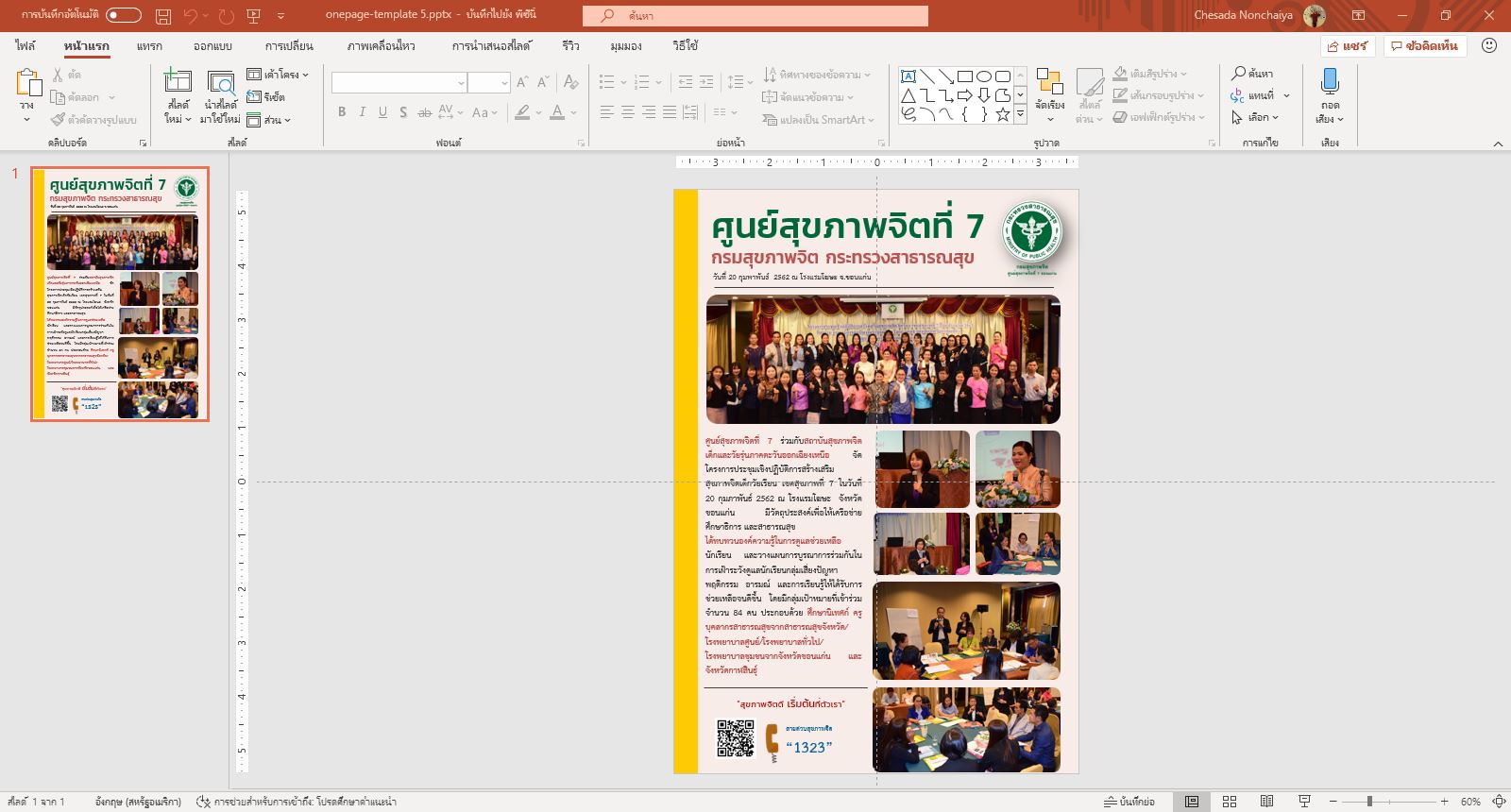The height and width of the screenshot is (812, 1511).
Task: Click the smiley feedback icon
Action: pyautogui.click(x=1489, y=45)
